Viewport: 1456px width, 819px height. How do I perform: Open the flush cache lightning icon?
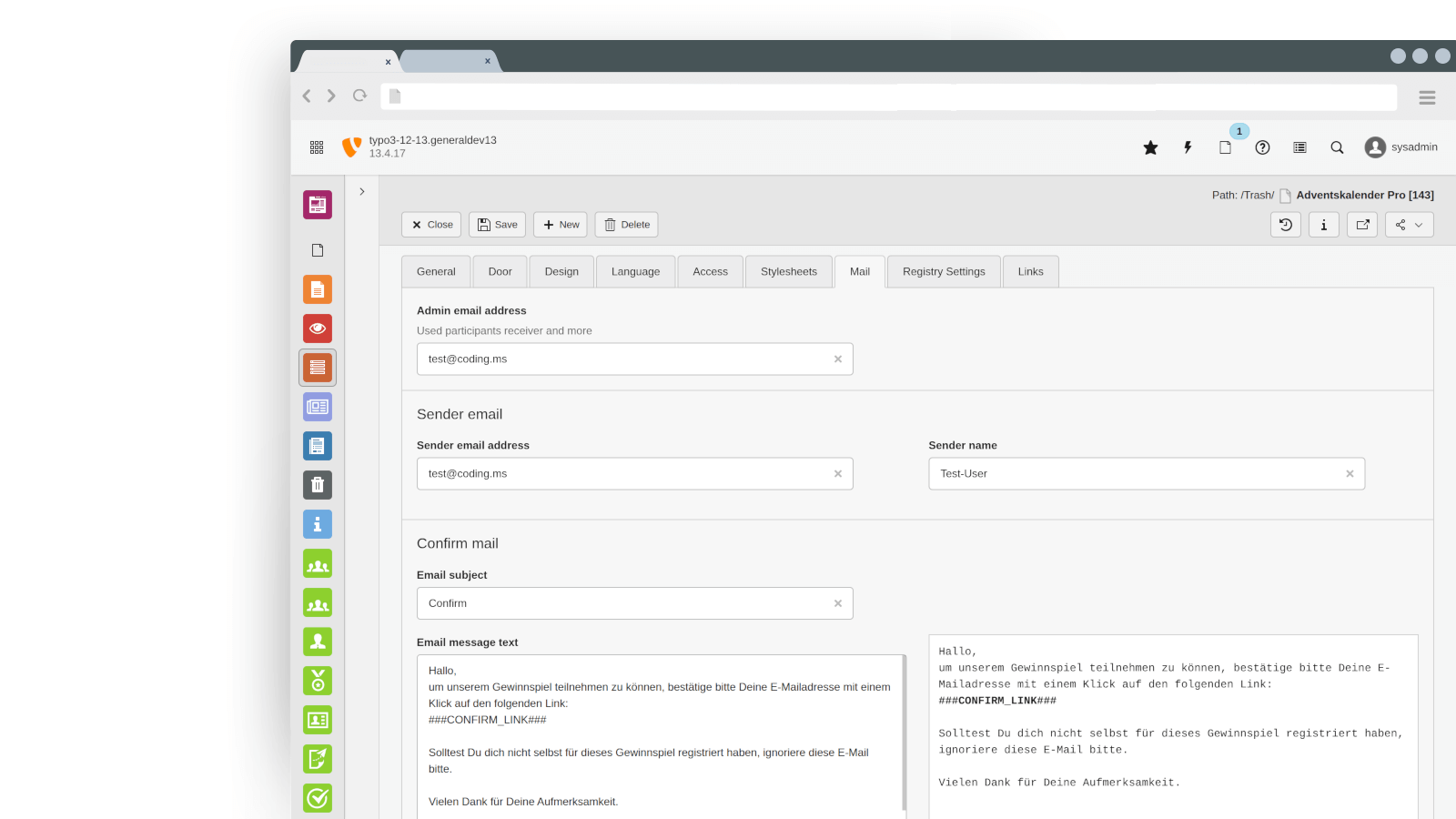pos(1188,147)
